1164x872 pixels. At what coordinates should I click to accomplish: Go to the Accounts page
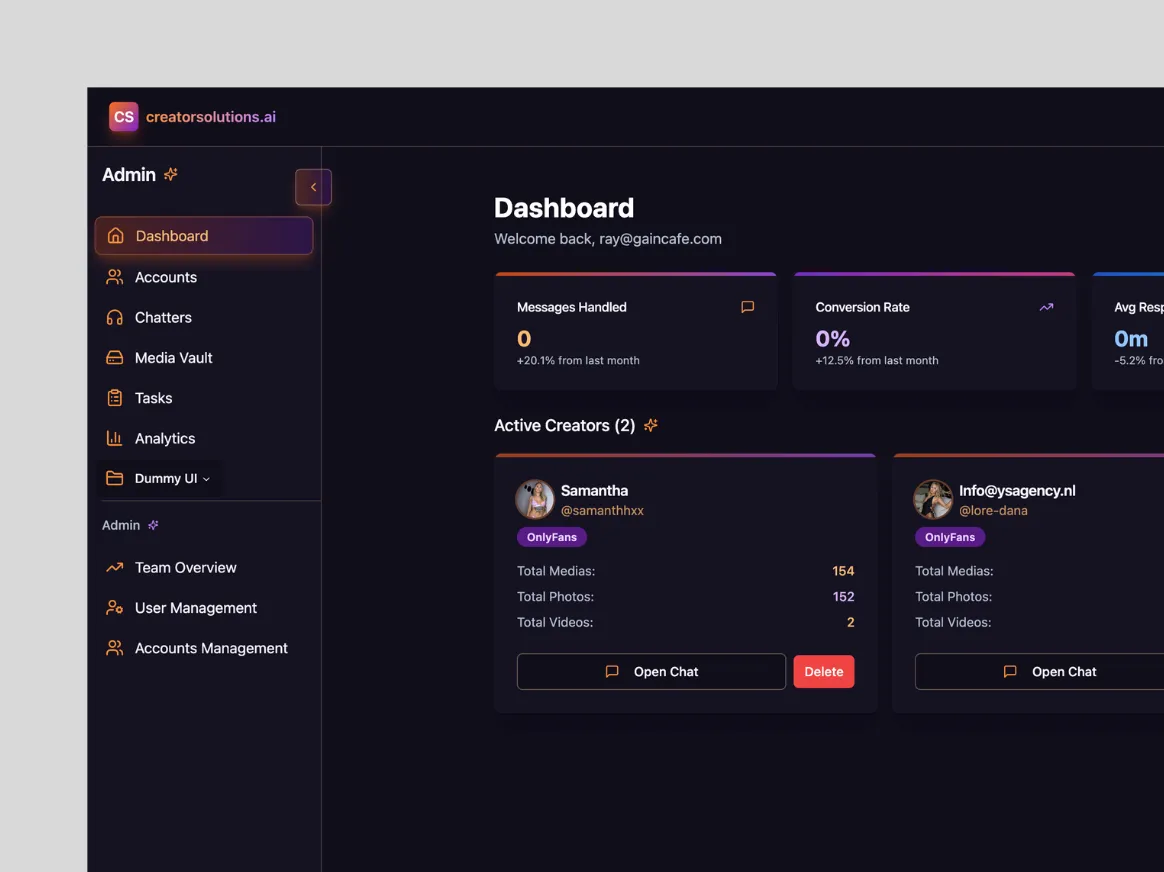click(x=165, y=277)
